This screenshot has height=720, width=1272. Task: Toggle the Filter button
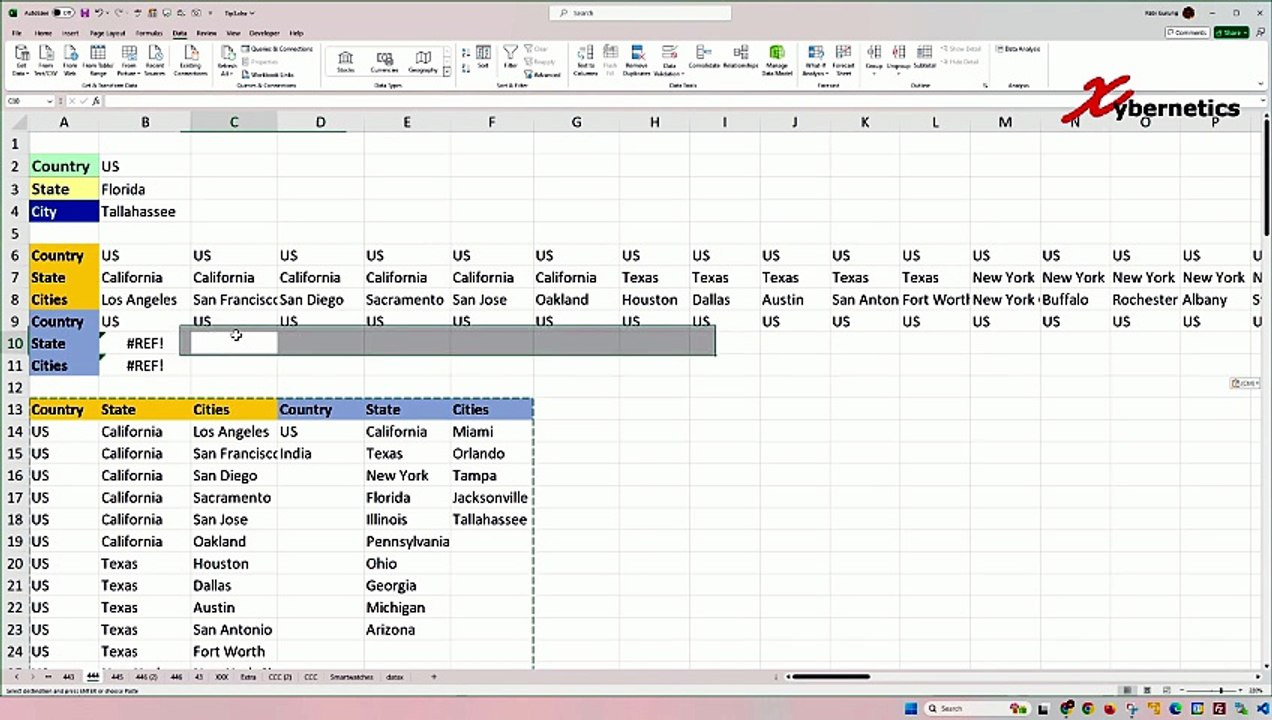tap(511, 58)
